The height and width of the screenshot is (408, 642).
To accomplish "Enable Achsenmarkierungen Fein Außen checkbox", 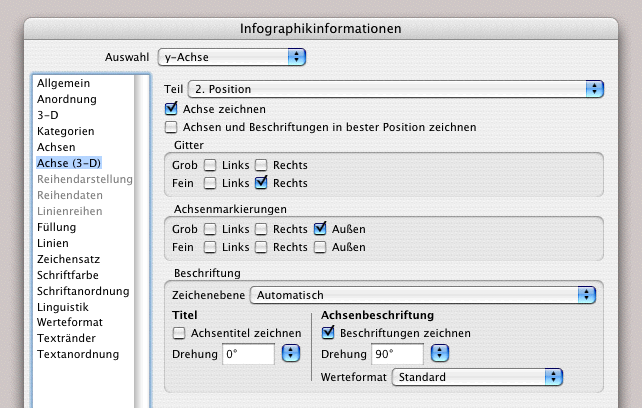I will 321,247.
